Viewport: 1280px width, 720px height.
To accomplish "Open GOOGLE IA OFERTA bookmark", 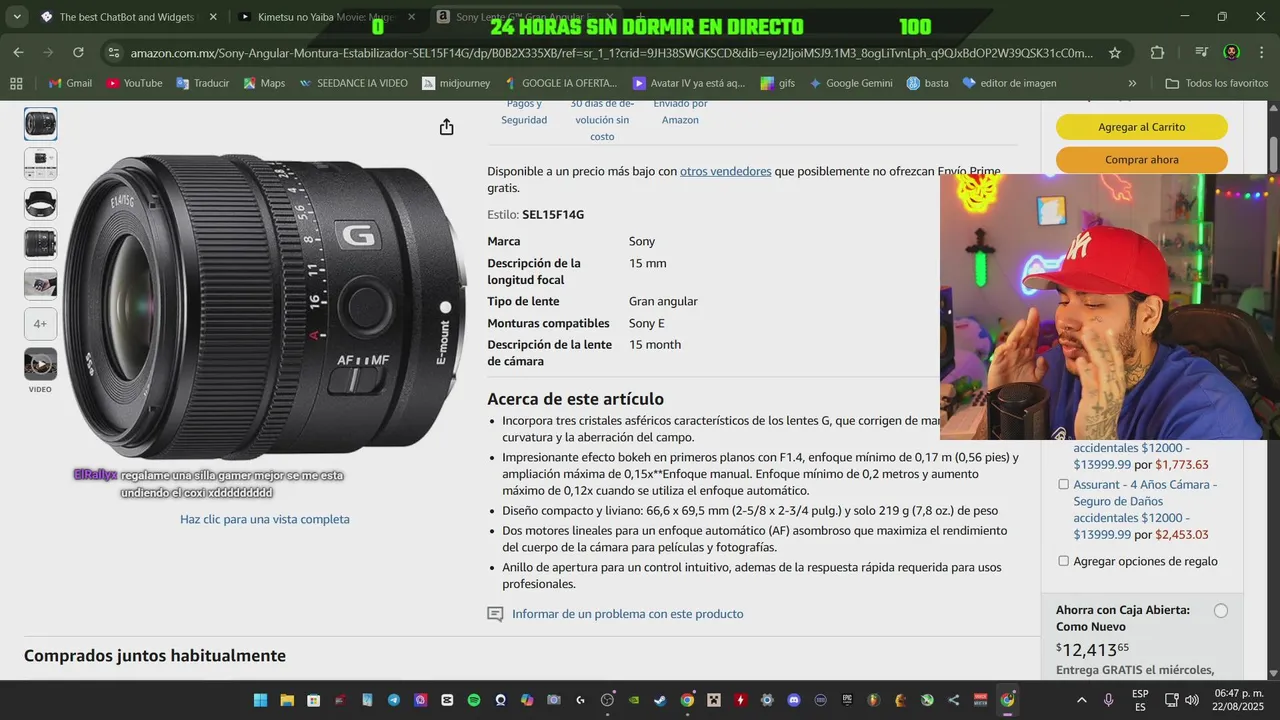I will point(562,83).
